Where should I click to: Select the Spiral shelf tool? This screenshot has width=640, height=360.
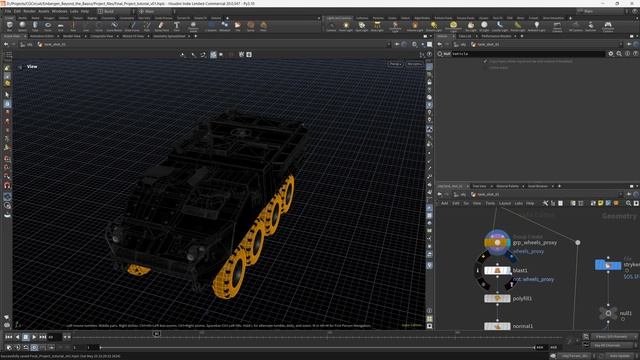click(251, 27)
